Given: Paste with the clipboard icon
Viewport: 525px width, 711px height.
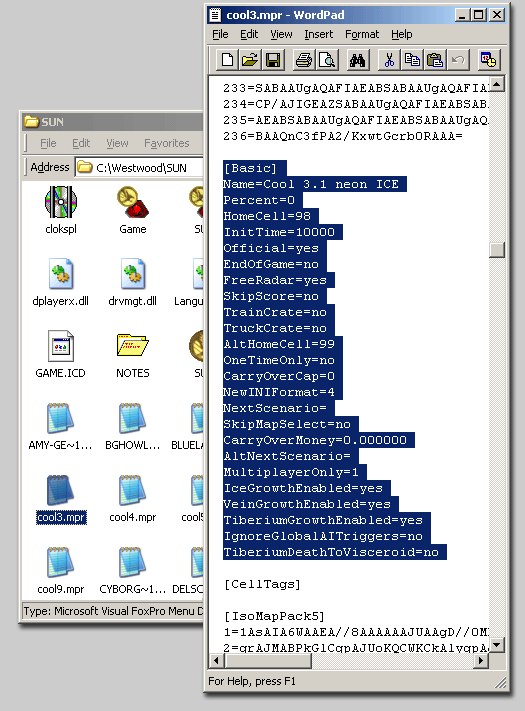Looking at the screenshot, I should [x=435, y=60].
